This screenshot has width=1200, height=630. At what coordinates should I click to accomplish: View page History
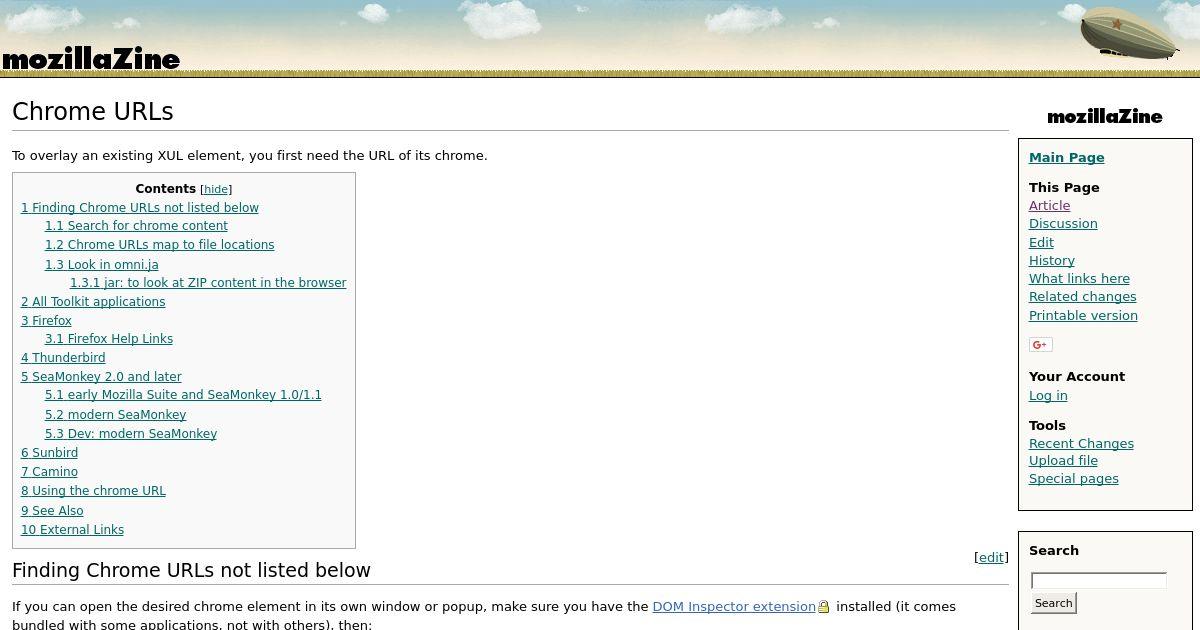point(1051,261)
